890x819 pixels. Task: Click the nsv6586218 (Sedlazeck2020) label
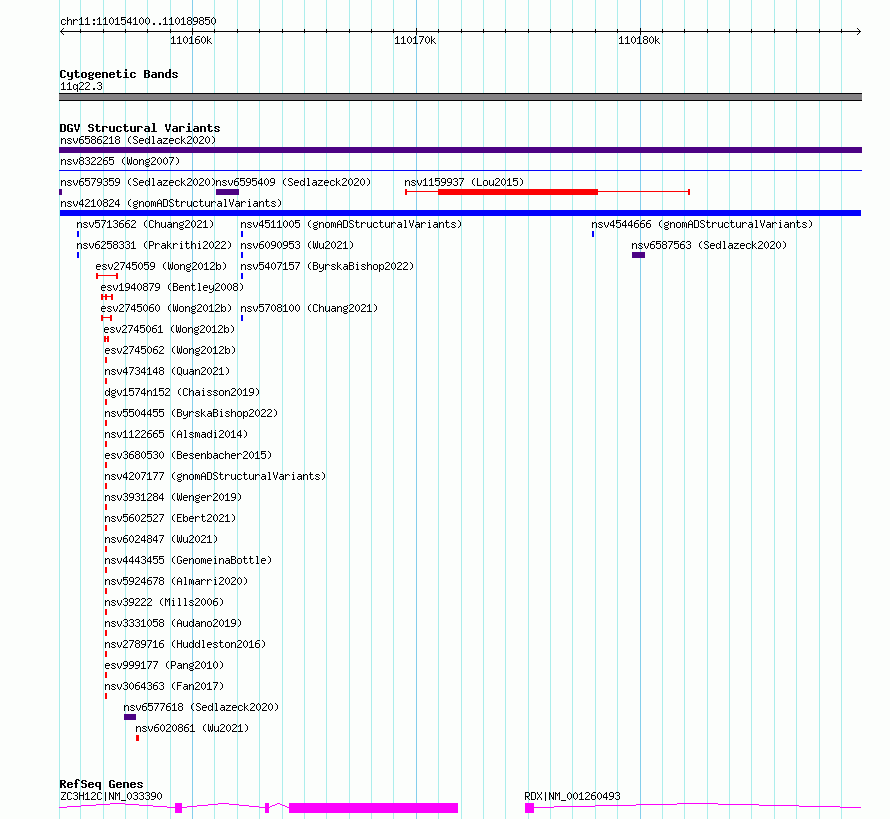138,140
